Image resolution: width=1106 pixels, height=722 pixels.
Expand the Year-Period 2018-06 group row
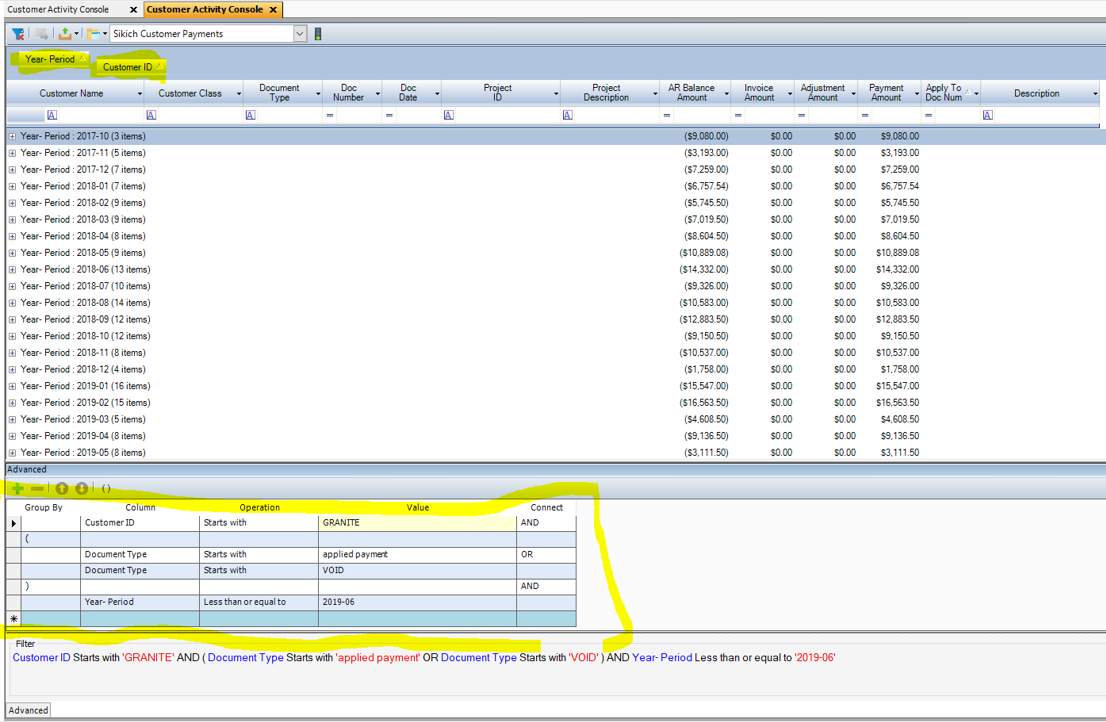click(x=12, y=269)
